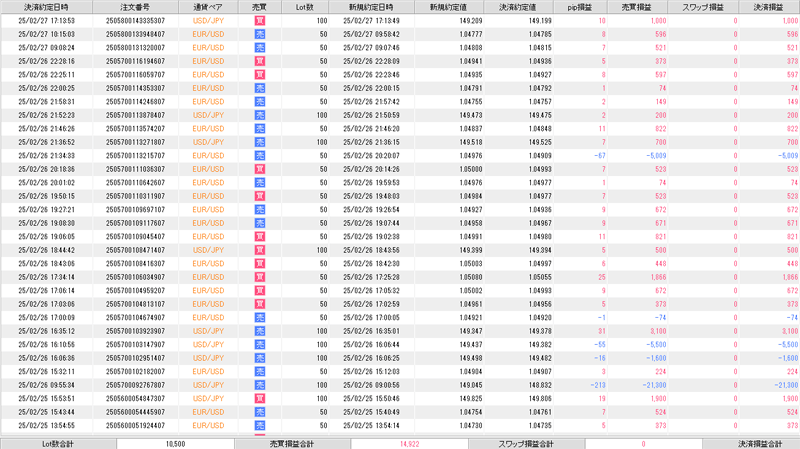Click the 買 badge in the 25/02/26 20:18:36 row
The image size is (800, 449).
point(260,169)
